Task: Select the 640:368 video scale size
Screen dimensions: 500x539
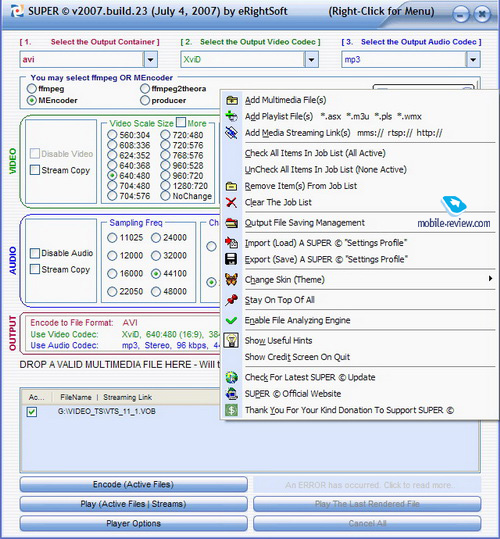Action: [112, 165]
